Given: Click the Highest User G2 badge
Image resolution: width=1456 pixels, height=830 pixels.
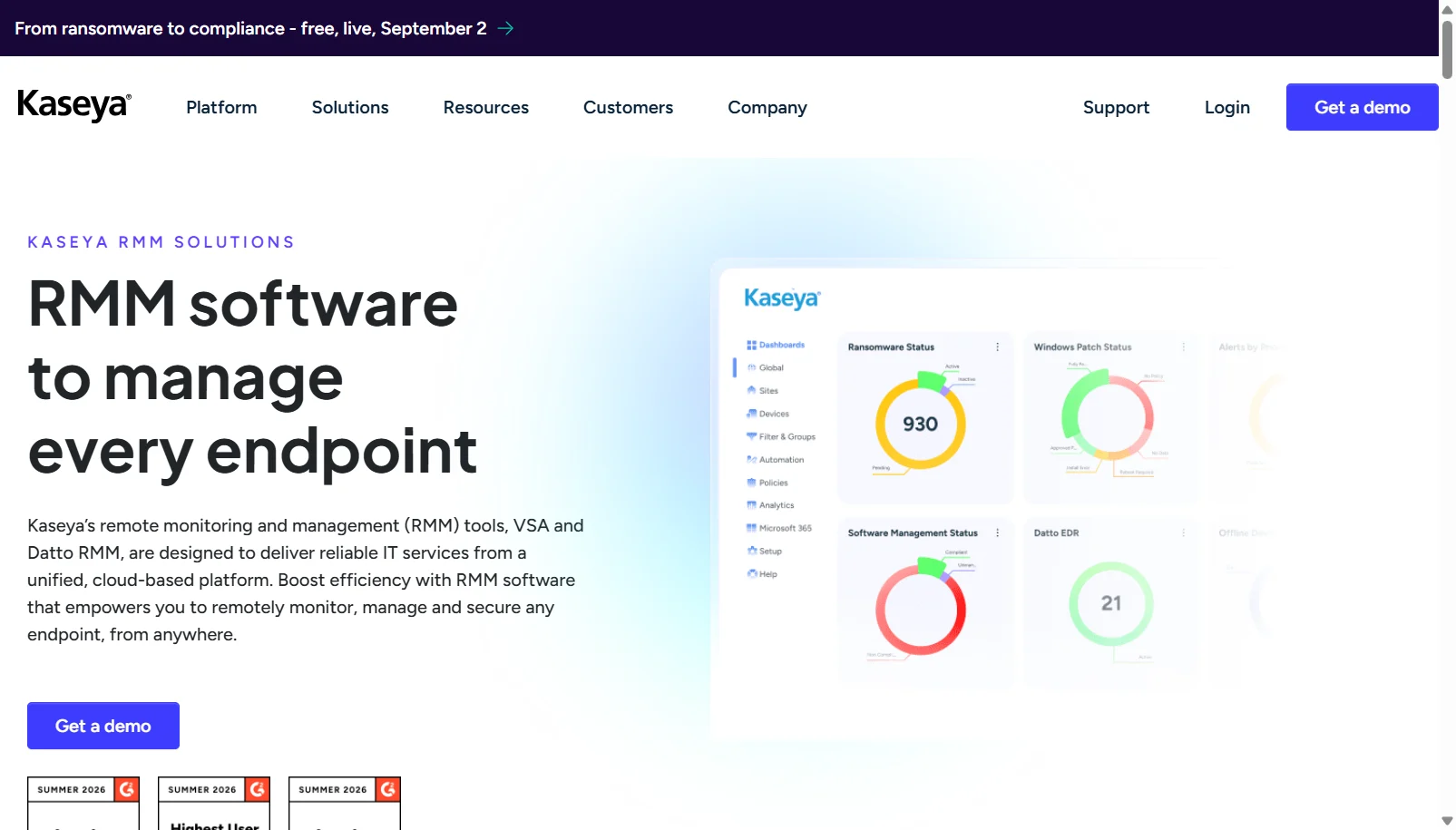Looking at the screenshot, I should 214,804.
